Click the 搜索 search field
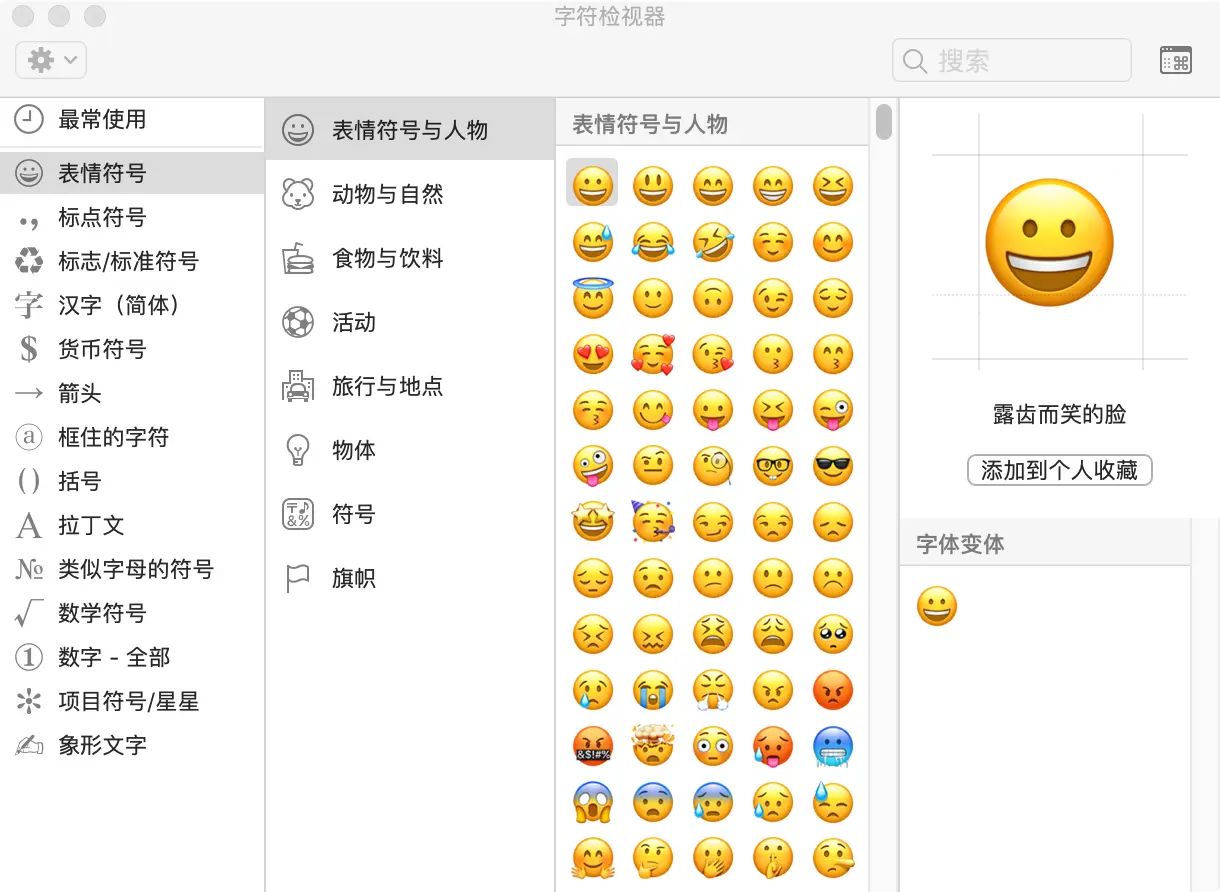This screenshot has width=1220, height=892. [x=1011, y=60]
